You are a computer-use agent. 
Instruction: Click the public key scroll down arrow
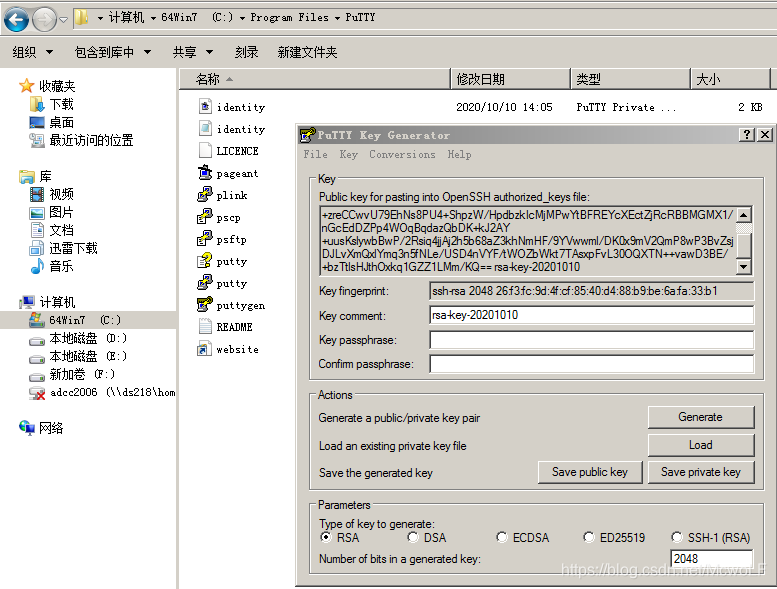point(744,267)
